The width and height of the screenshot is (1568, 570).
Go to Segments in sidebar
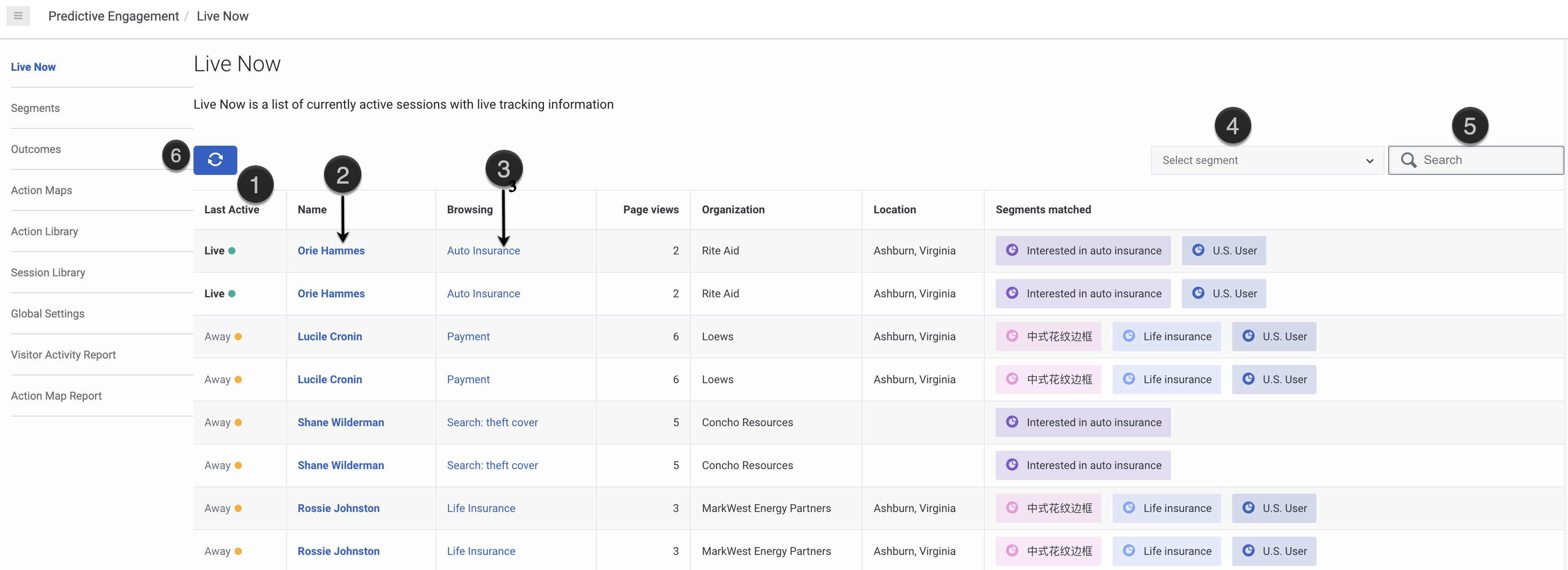(35, 108)
